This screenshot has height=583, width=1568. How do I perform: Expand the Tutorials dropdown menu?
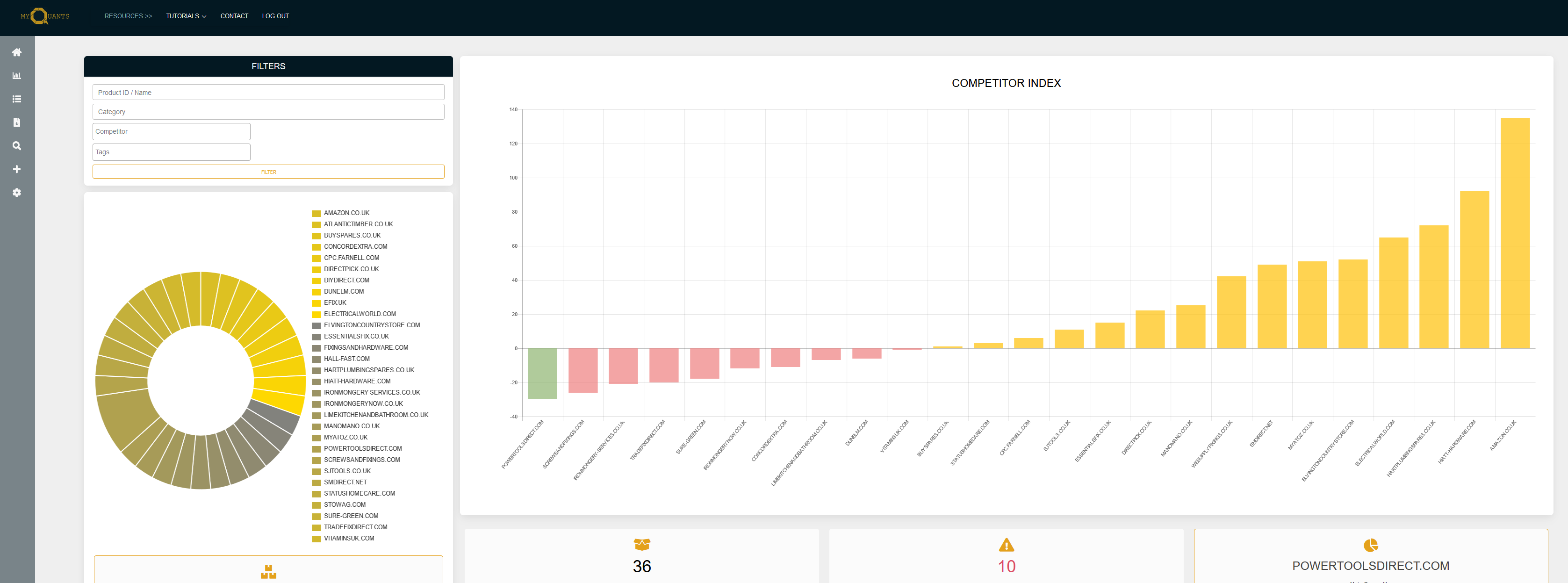click(186, 16)
